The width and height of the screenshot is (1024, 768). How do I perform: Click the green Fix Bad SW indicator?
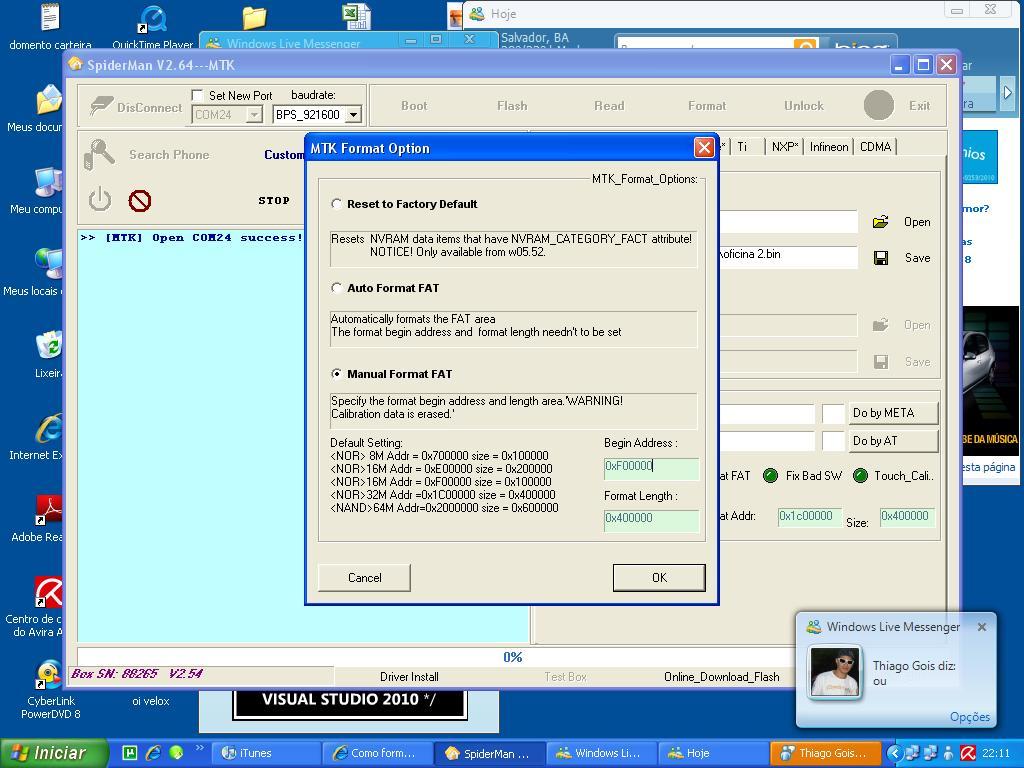tap(770, 476)
